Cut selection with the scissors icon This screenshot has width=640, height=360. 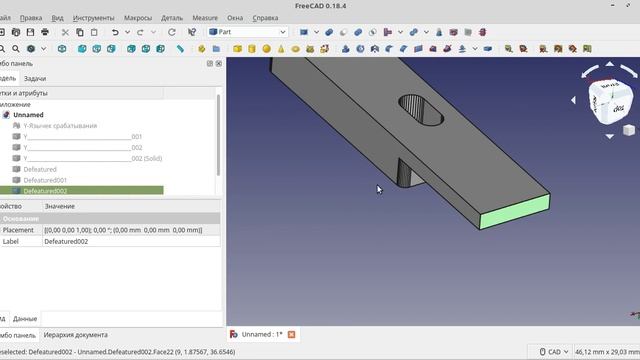point(65,32)
